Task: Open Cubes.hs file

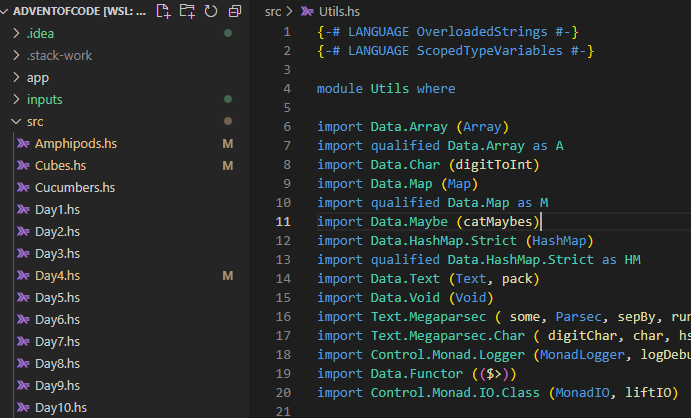Action: tap(60, 166)
